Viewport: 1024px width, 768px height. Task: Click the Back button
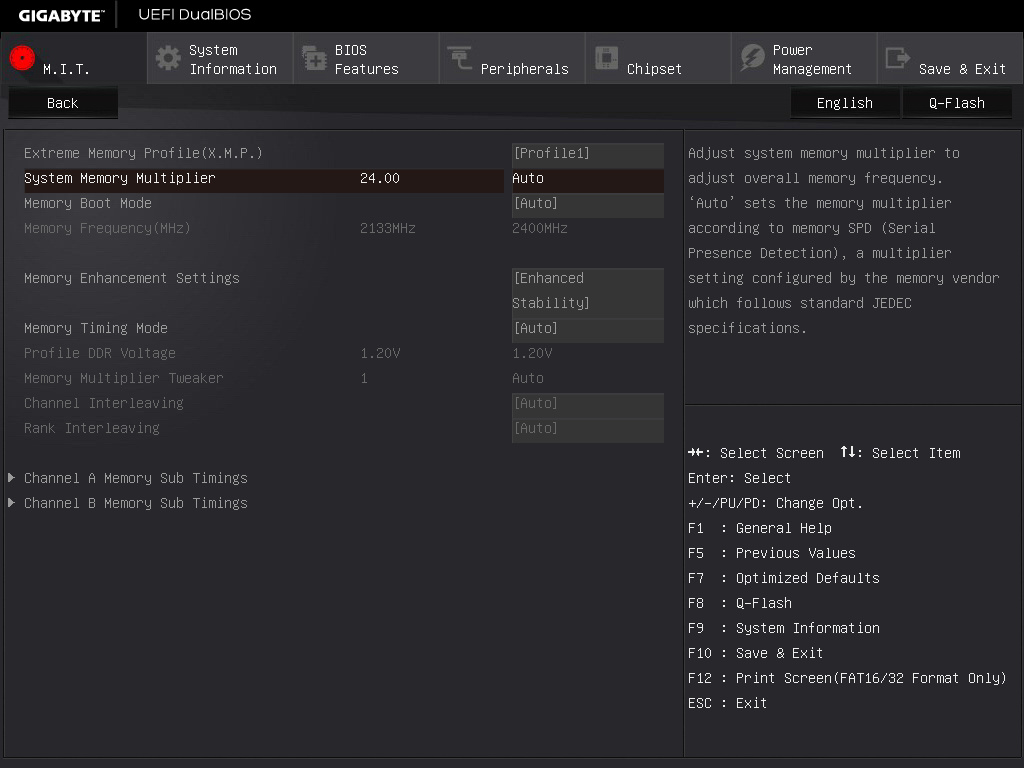pos(63,103)
